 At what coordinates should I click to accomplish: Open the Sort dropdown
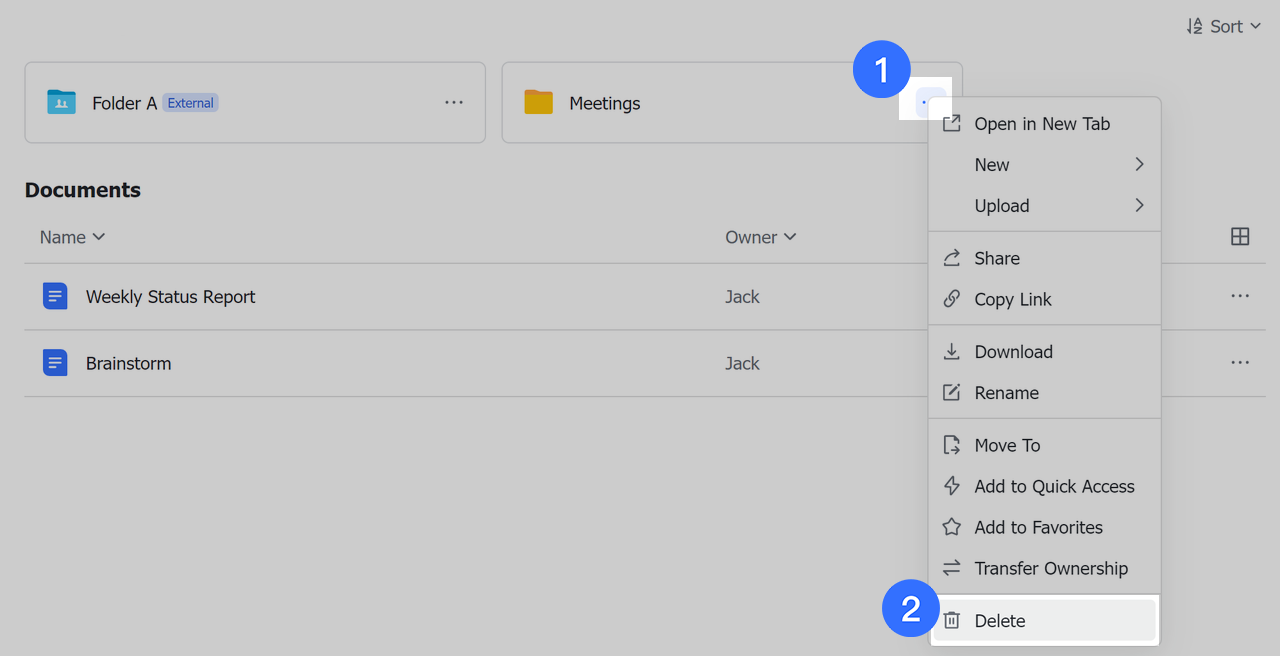[1222, 26]
